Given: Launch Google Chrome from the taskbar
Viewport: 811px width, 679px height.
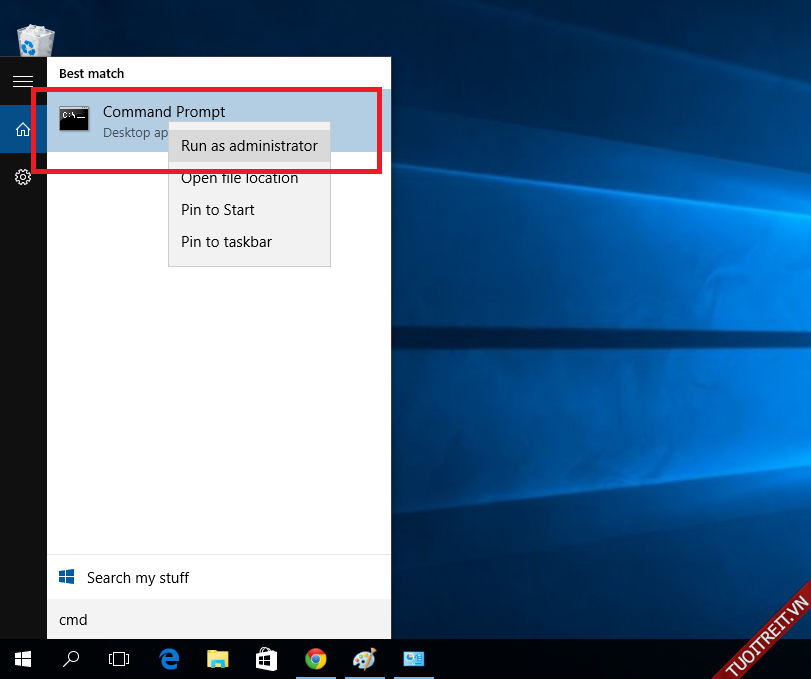Looking at the screenshot, I should click(x=315, y=659).
